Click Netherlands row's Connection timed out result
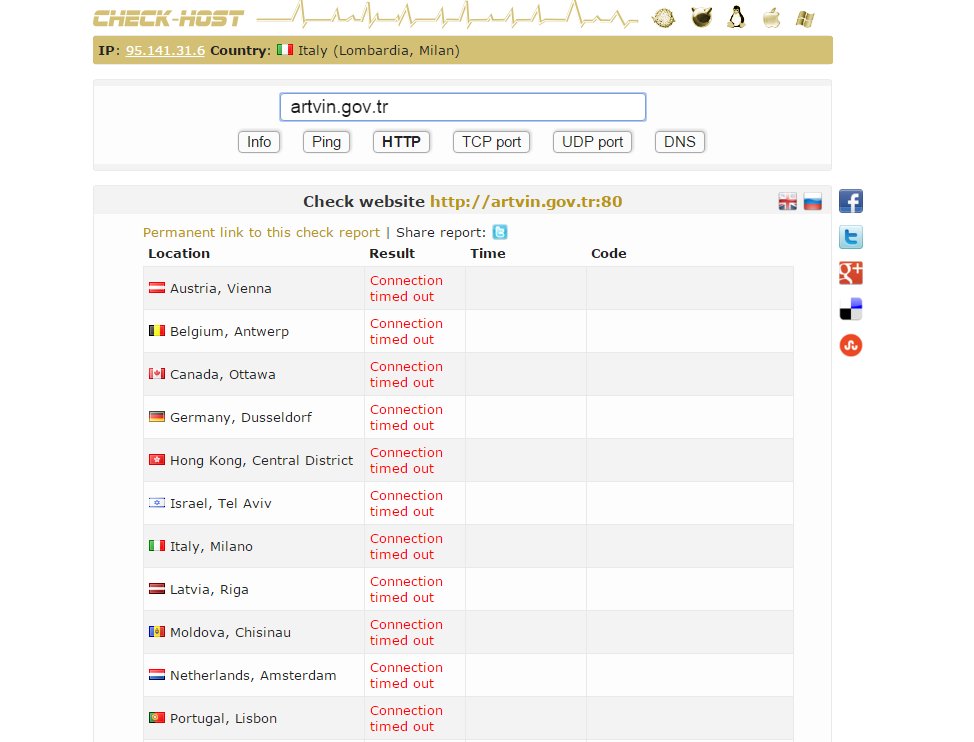Image resolution: width=974 pixels, height=742 pixels. [x=406, y=675]
